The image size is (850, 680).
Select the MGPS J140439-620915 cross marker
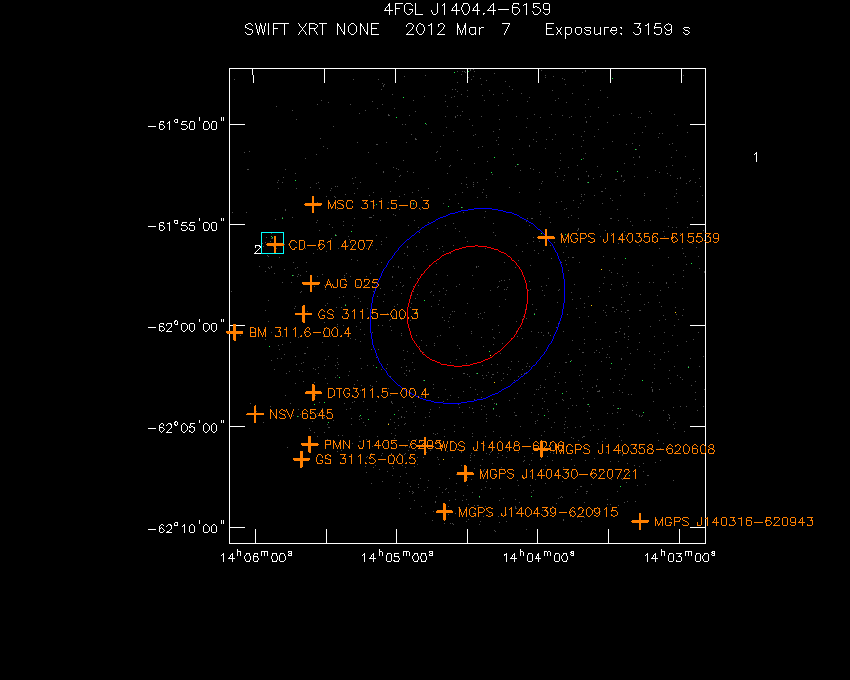coord(445,511)
